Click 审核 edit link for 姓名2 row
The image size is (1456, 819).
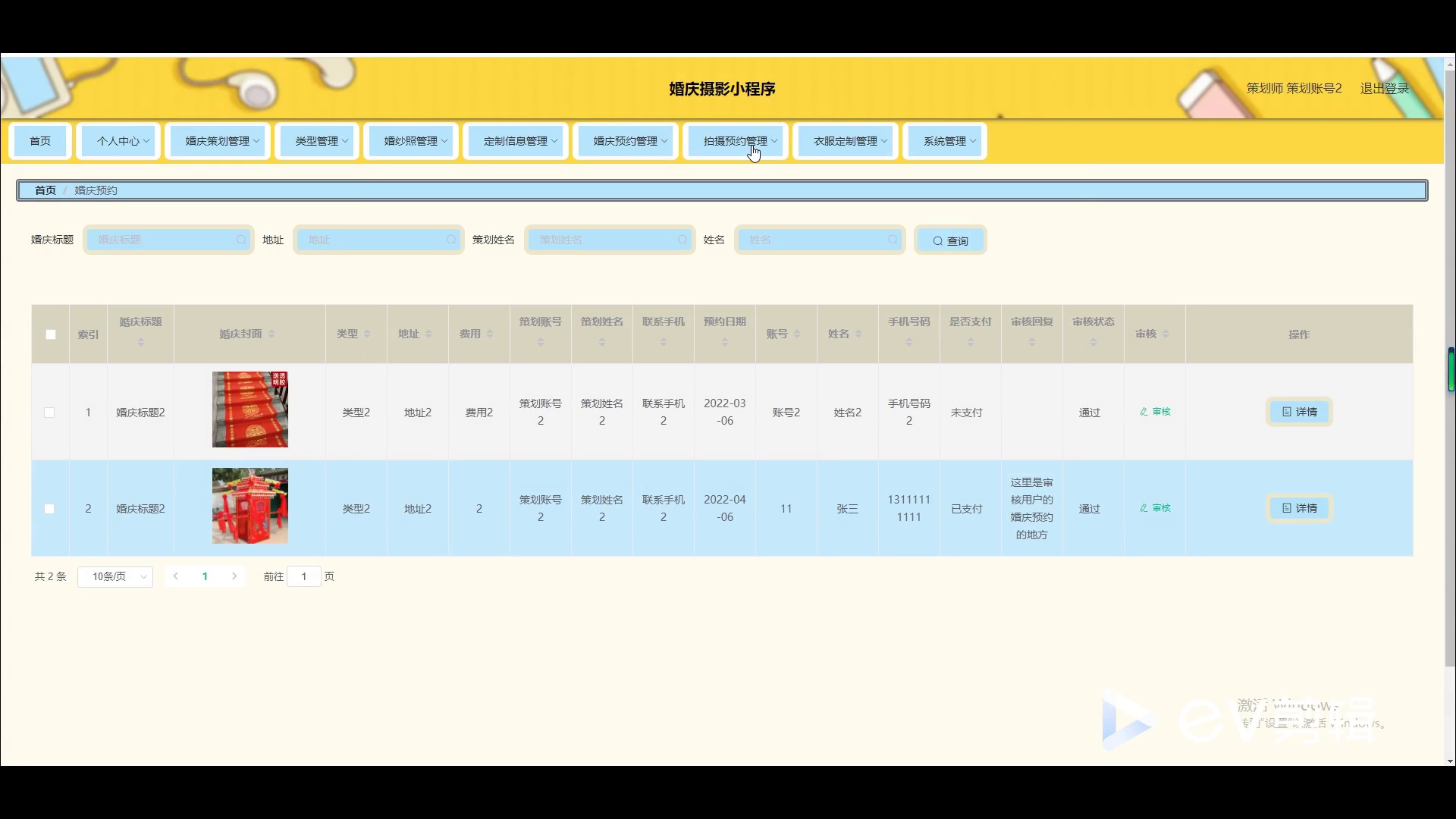click(x=1155, y=412)
